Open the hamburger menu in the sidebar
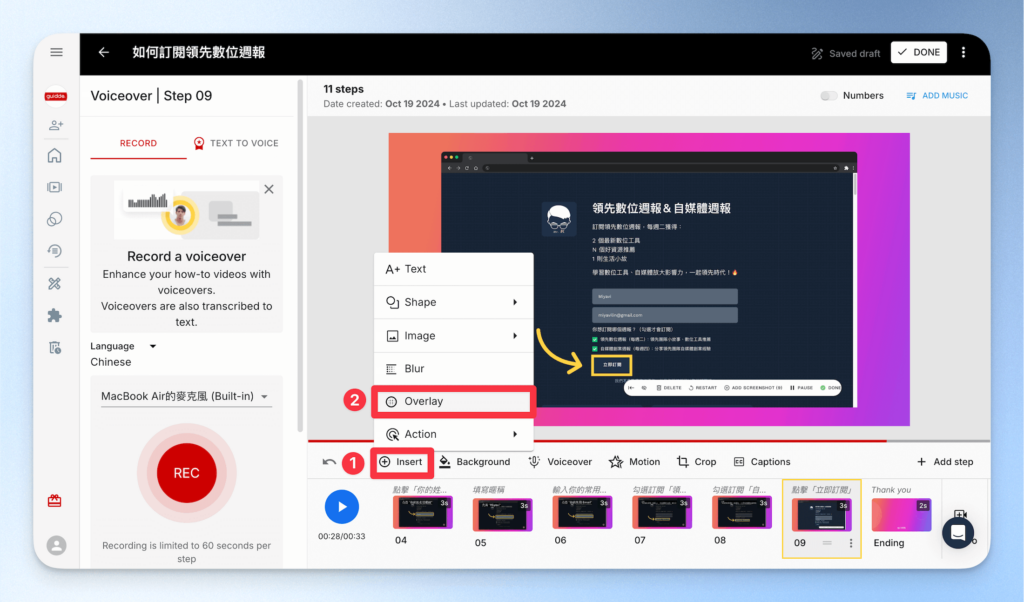Screen dimensions: 1024x602 (x=56, y=52)
